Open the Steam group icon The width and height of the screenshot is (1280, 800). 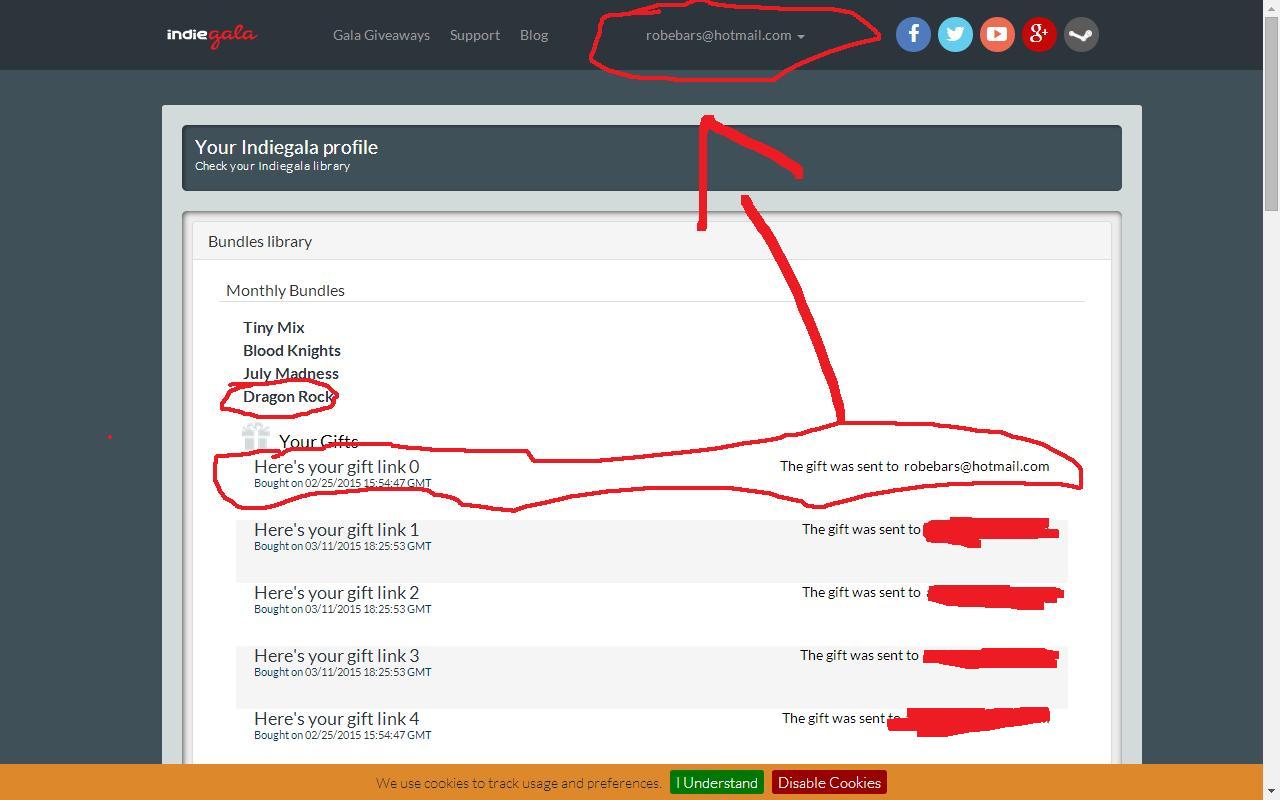pyautogui.click(x=1081, y=35)
